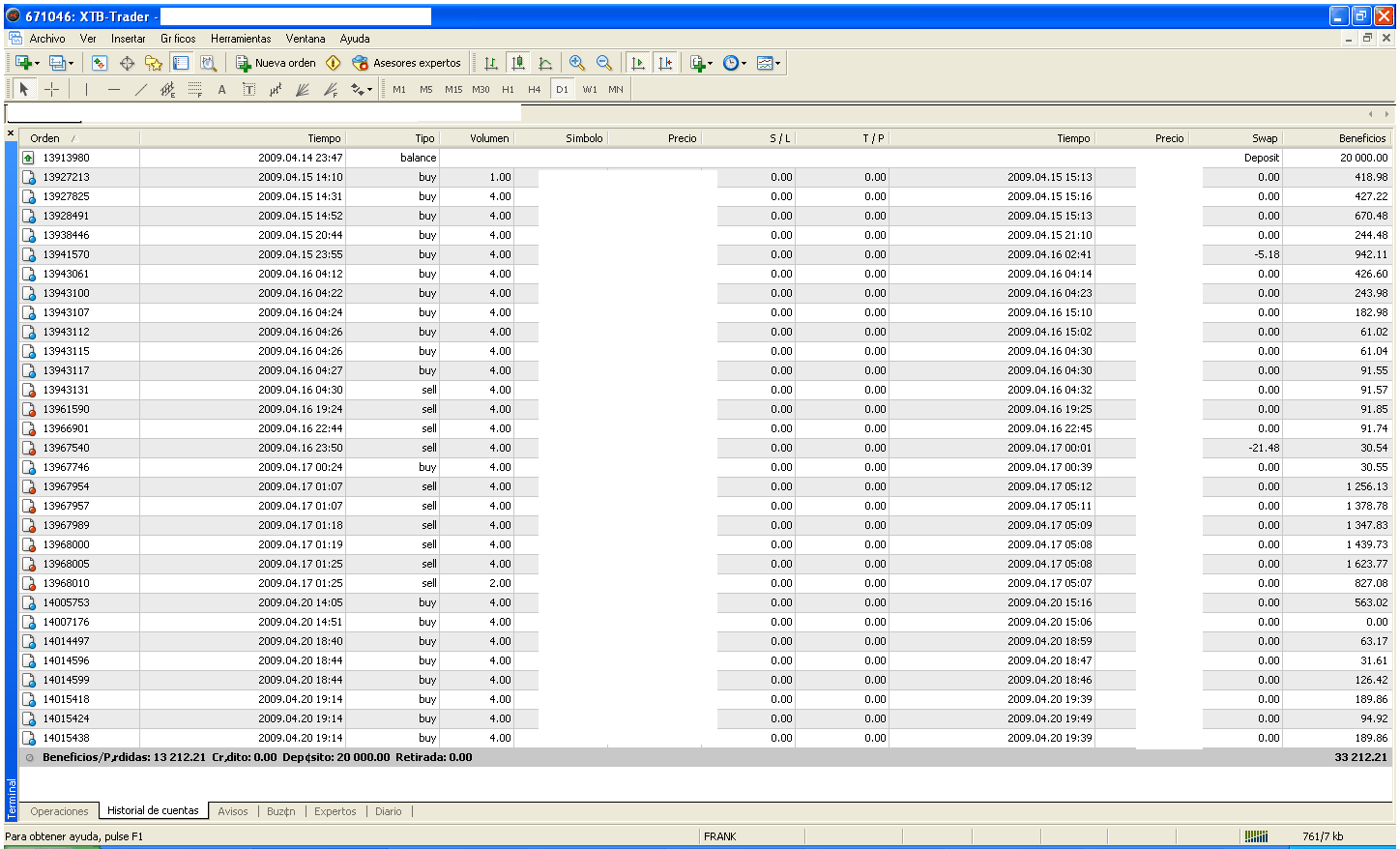Pick the text label 'A' tool
This screenshot has height=849, width=1400.
coord(221,89)
